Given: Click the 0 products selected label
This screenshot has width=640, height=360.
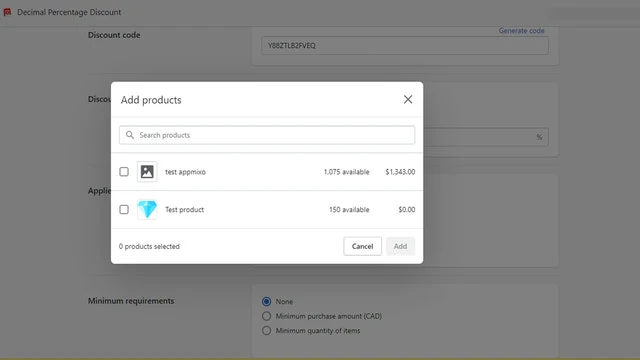Looking at the screenshot, I should tap(149, 247).
